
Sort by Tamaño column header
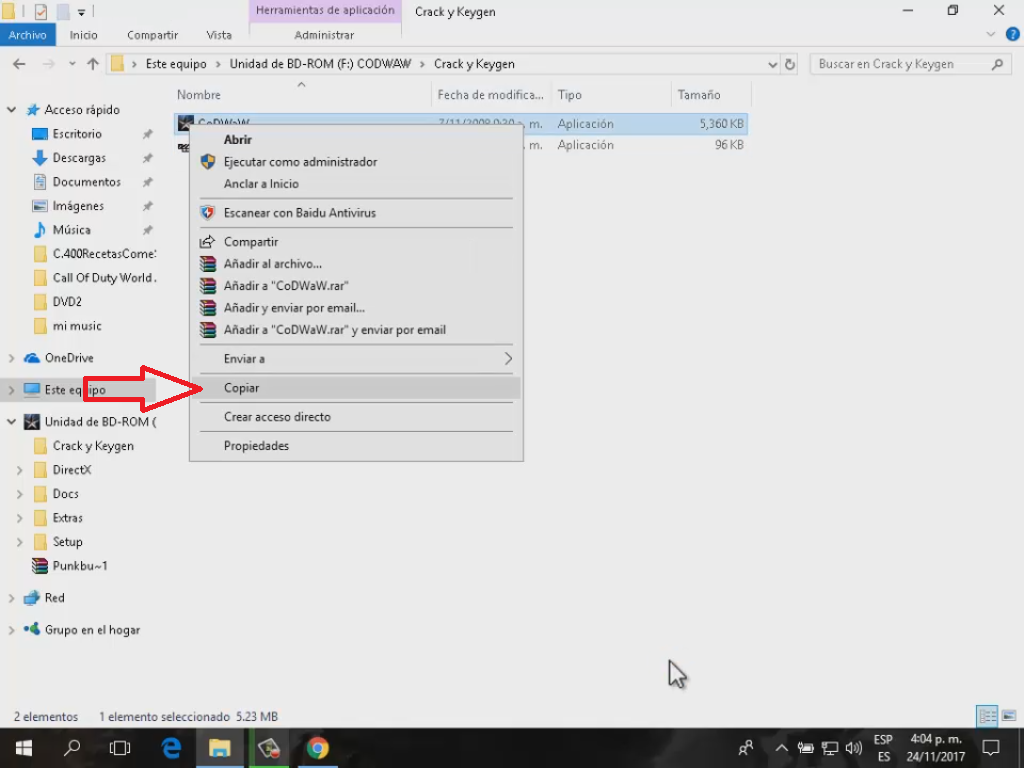point(699,95)
